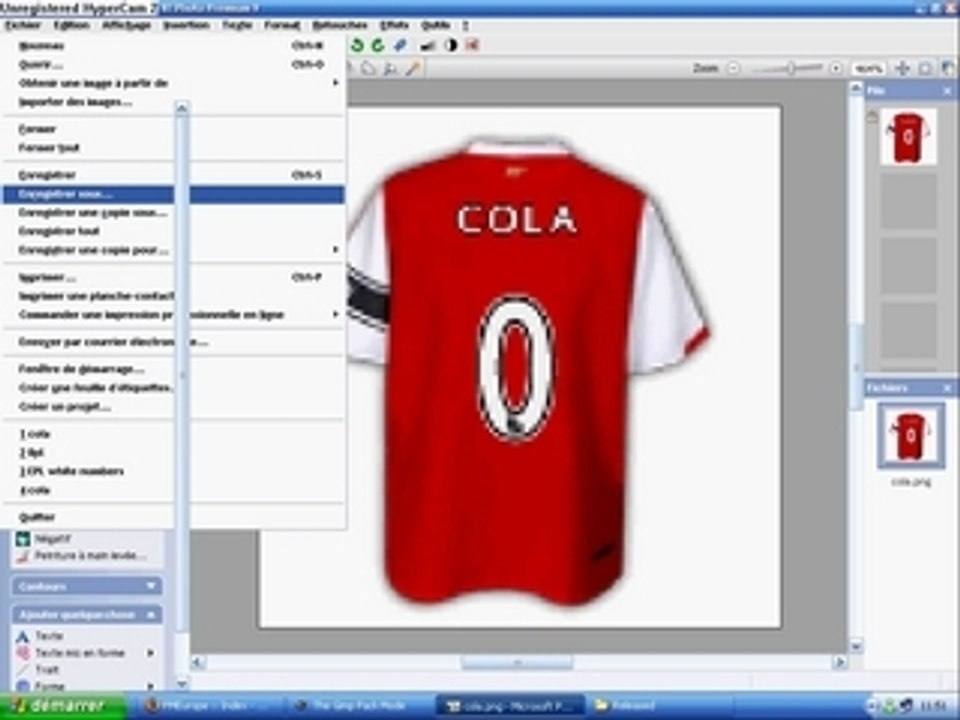This screenshot has width=960, height=720.
Task: Choose Ouvrir... from the menu
Action: pos(174,64)
